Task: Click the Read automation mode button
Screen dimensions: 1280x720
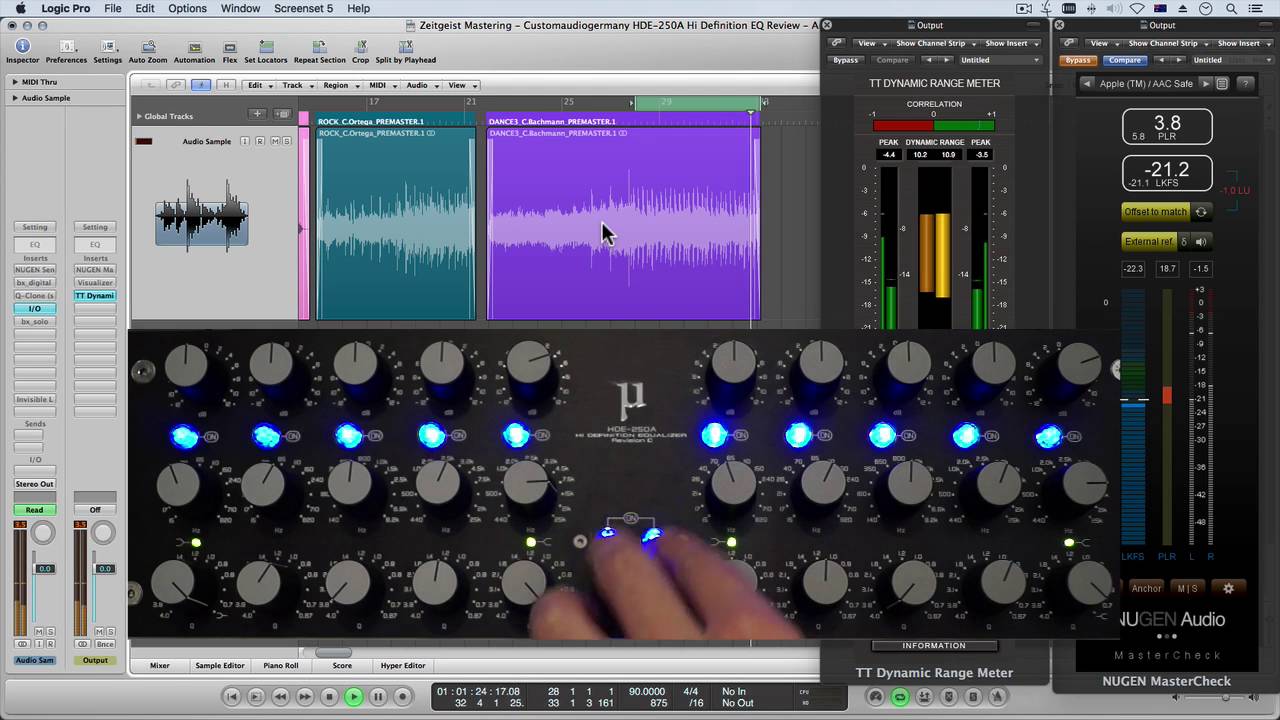Action: click(x=34, y=510)
